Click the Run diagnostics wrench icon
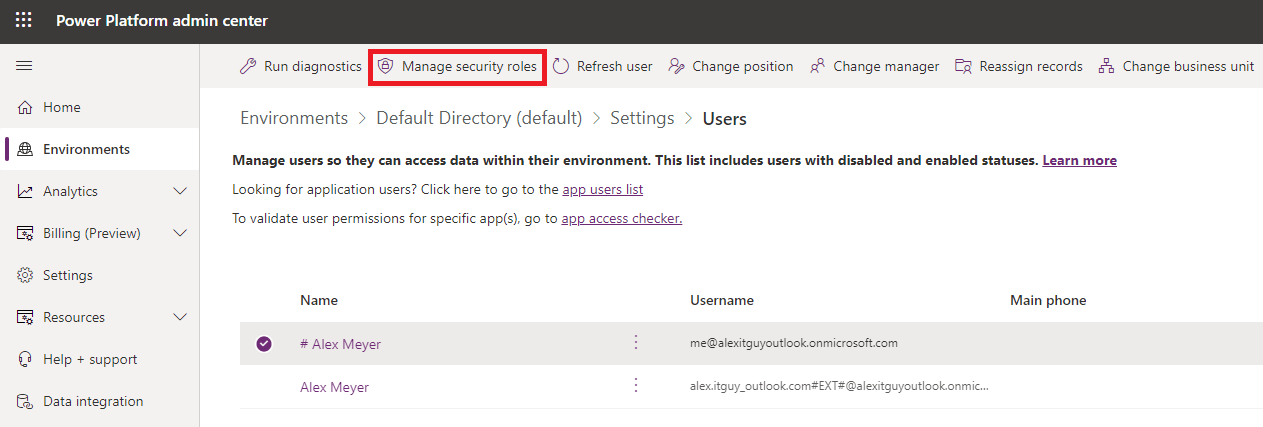Viewport: 1263px width, 427px height. pos(248,66)
